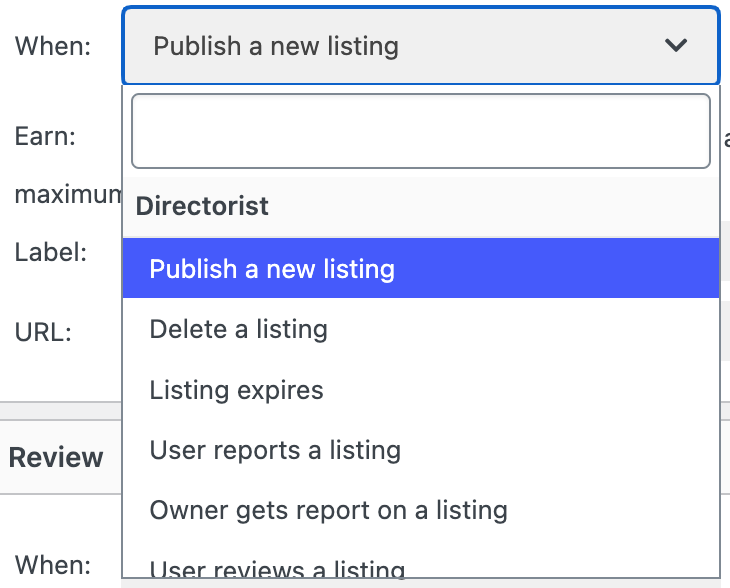Click the 'When:' label in Review section
Screen dimensions: 730x588
tap(53, 564)
